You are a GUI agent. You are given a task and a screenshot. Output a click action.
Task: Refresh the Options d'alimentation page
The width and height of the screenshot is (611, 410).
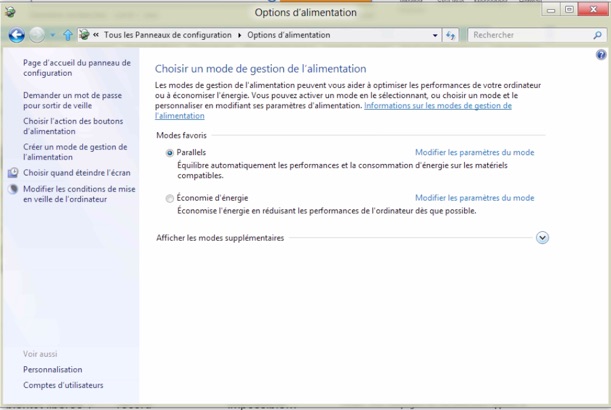450,35
